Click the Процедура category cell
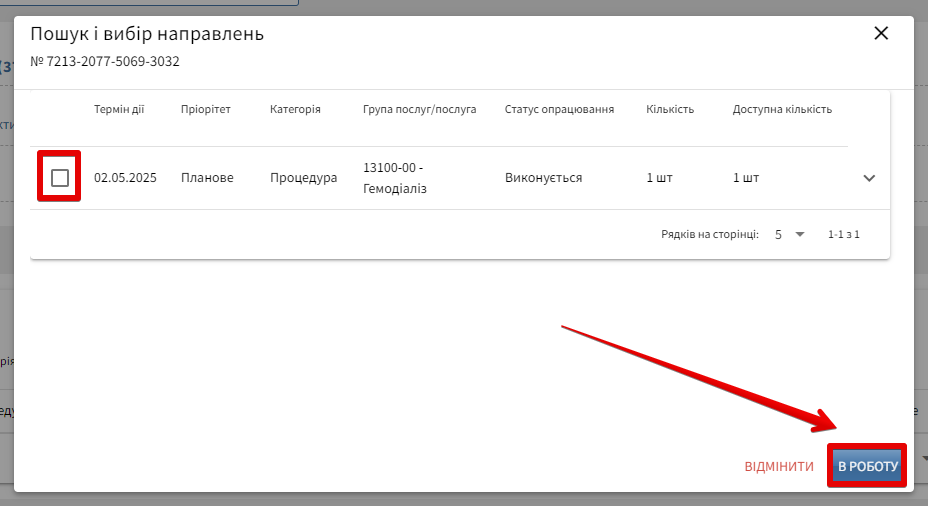Screen dimensions: 928x506 click(303, 178)
